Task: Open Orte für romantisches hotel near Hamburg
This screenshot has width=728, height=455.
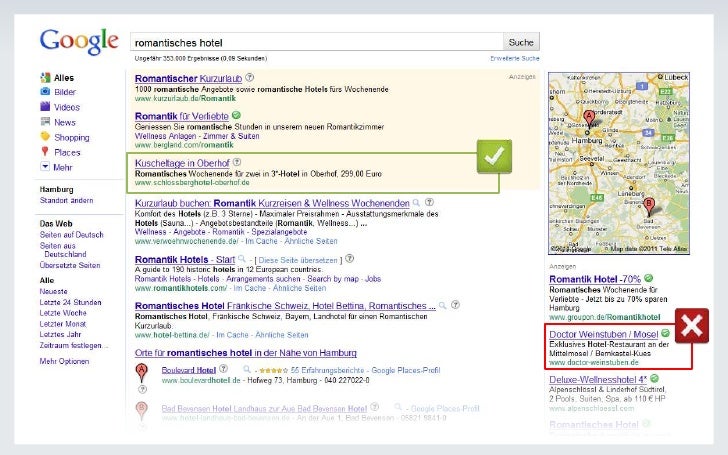Action: [246, 353]
